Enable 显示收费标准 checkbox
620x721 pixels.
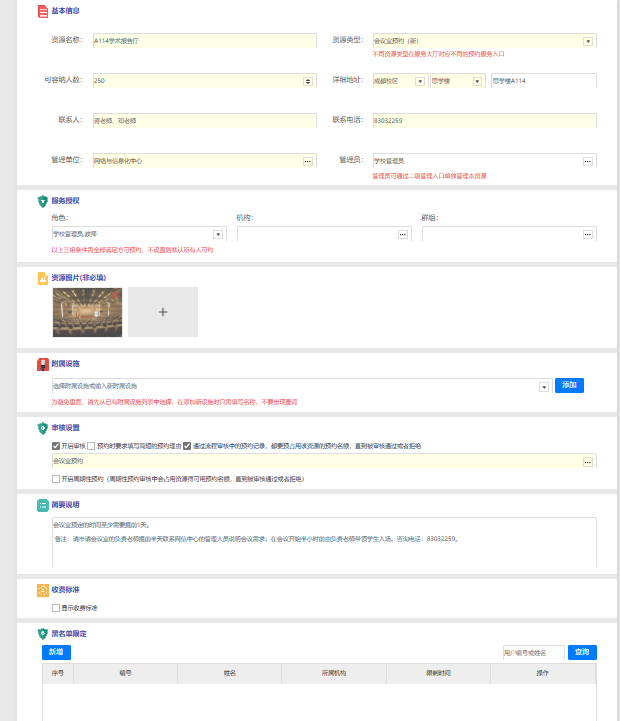click(56, 607)
